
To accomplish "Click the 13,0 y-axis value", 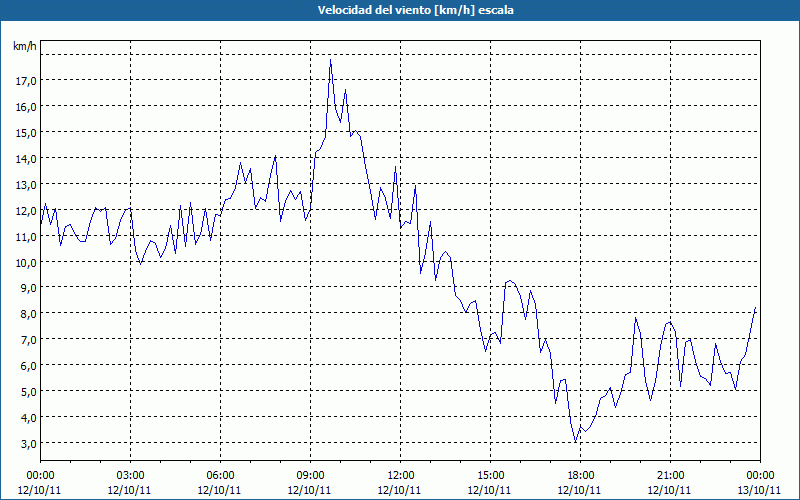I will pos(26,185).
